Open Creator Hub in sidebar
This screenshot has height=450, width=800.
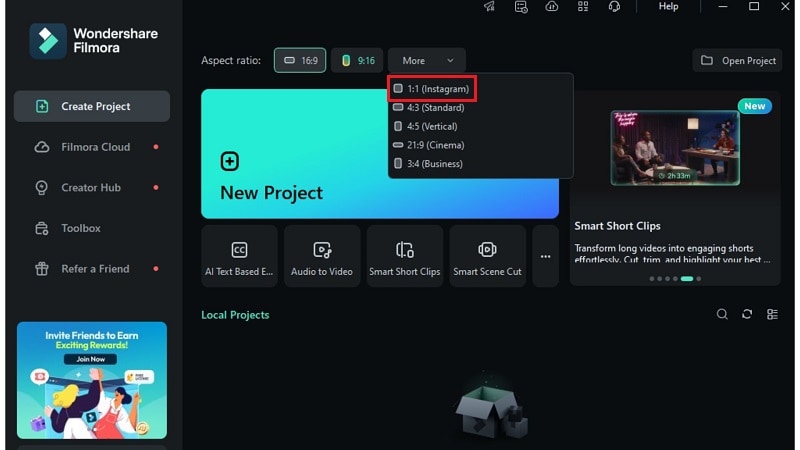coord(92,187)
